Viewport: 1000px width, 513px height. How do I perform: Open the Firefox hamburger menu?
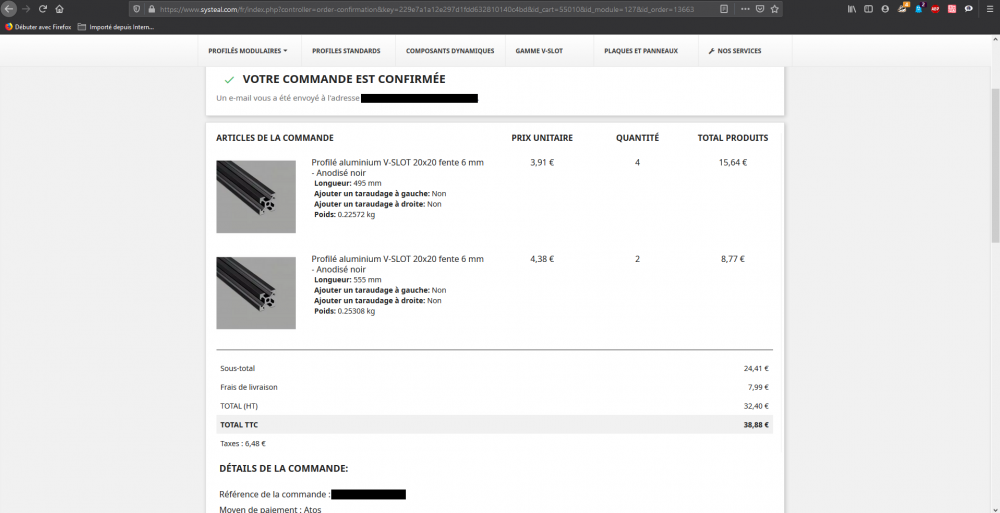coord(988,9)
